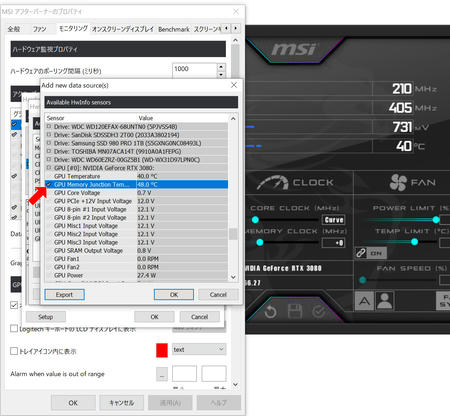450x416 pixels.
Task: Click the link ON icon under temp limit
Action: (371, 253)
